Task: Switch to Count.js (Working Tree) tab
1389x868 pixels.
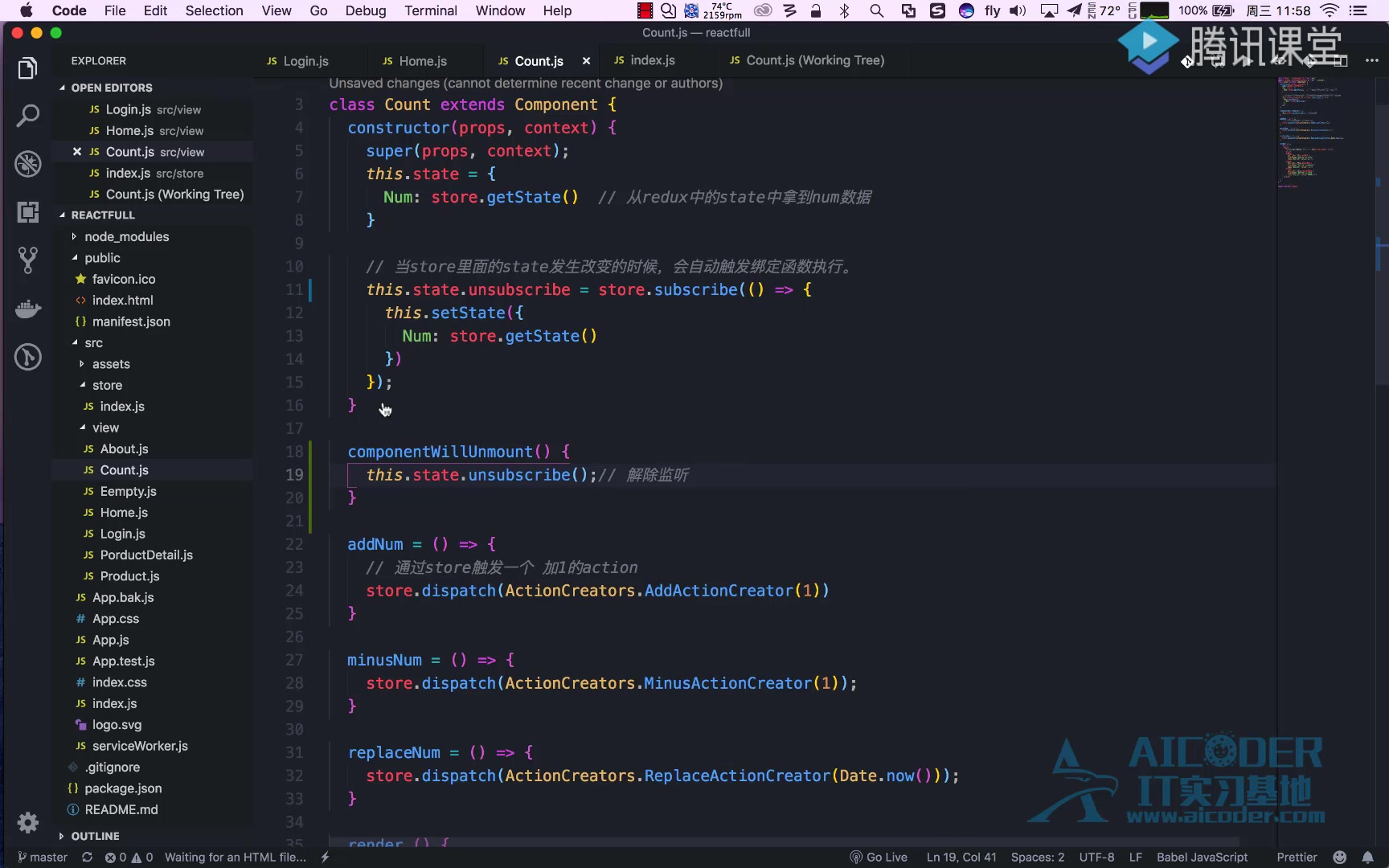Action: [814, 60]
